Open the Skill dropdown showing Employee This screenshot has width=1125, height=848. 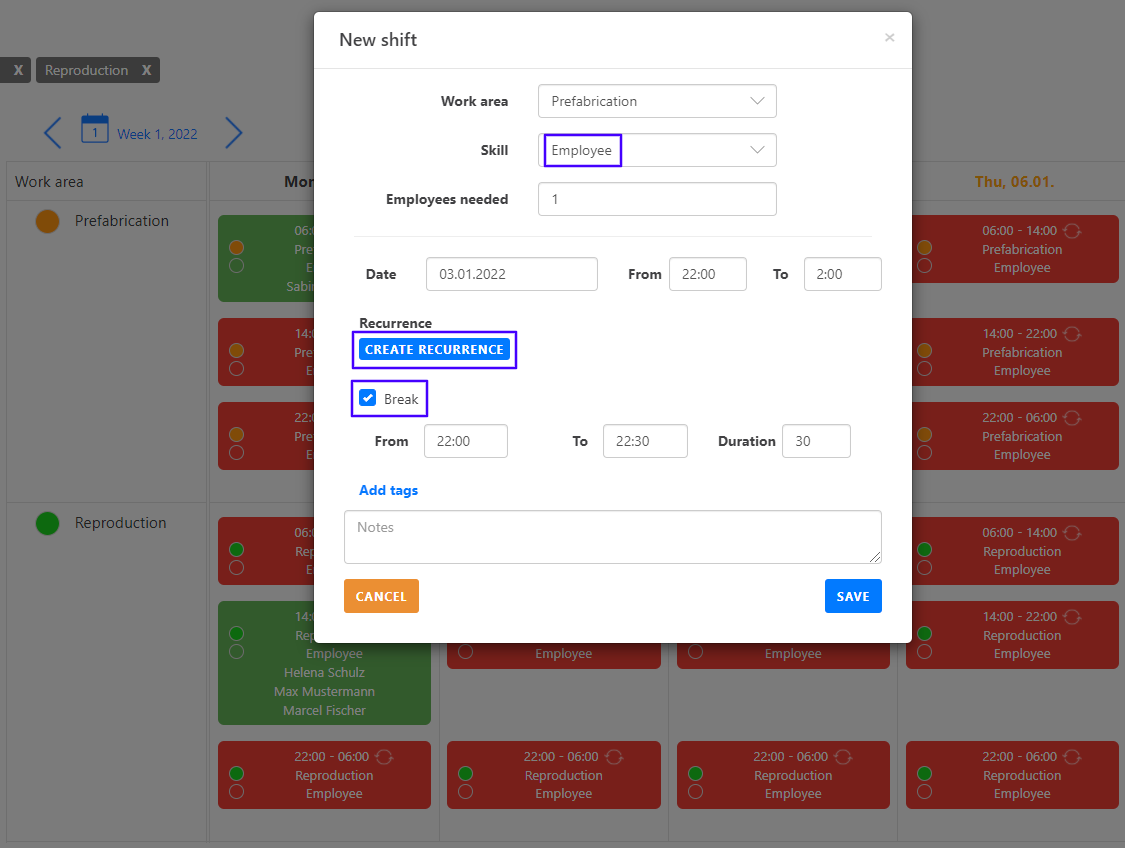coord(657,150)
